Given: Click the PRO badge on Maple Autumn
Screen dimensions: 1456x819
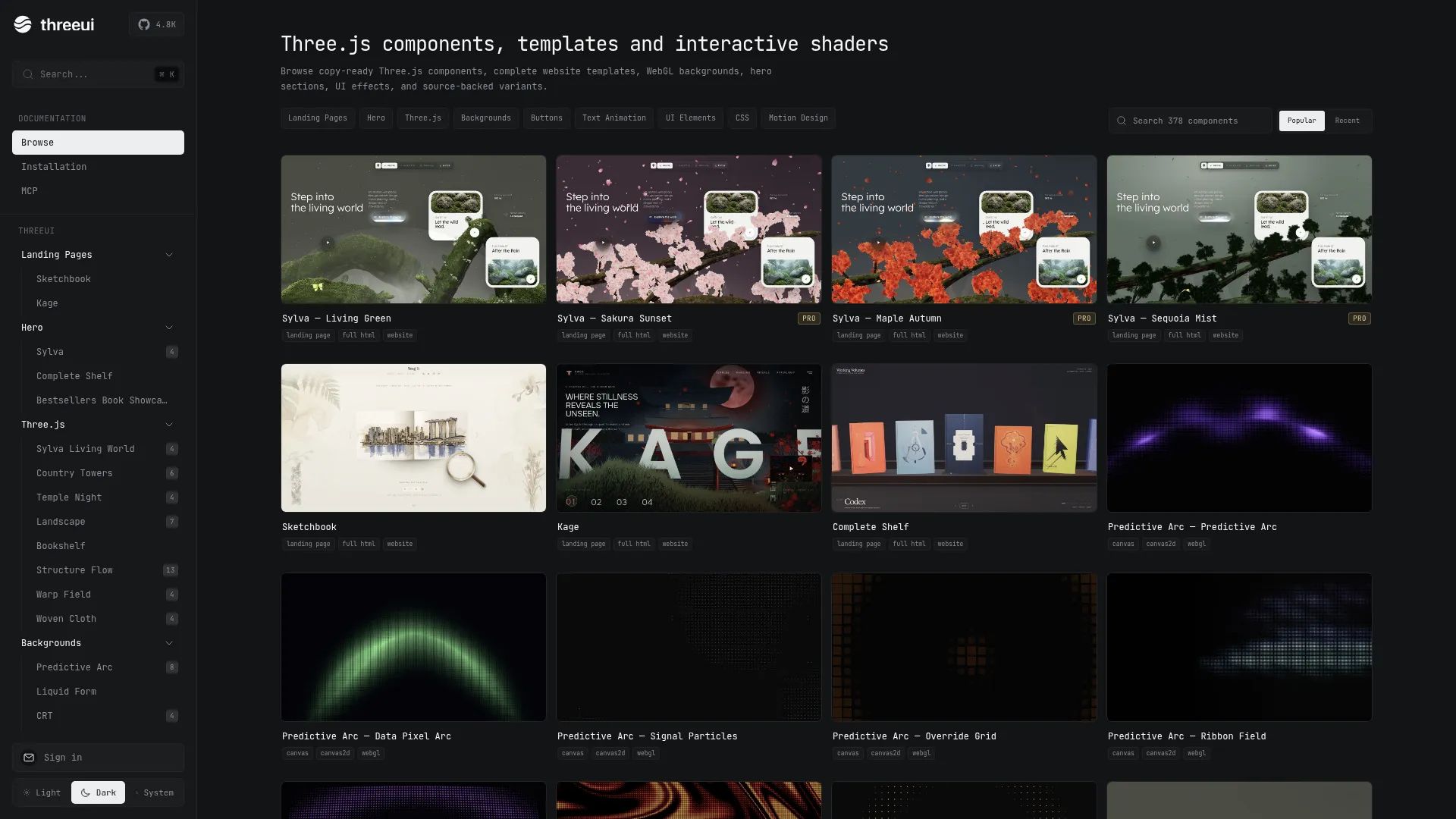Looking at the screenshot, I should (x=1084, y=318).
